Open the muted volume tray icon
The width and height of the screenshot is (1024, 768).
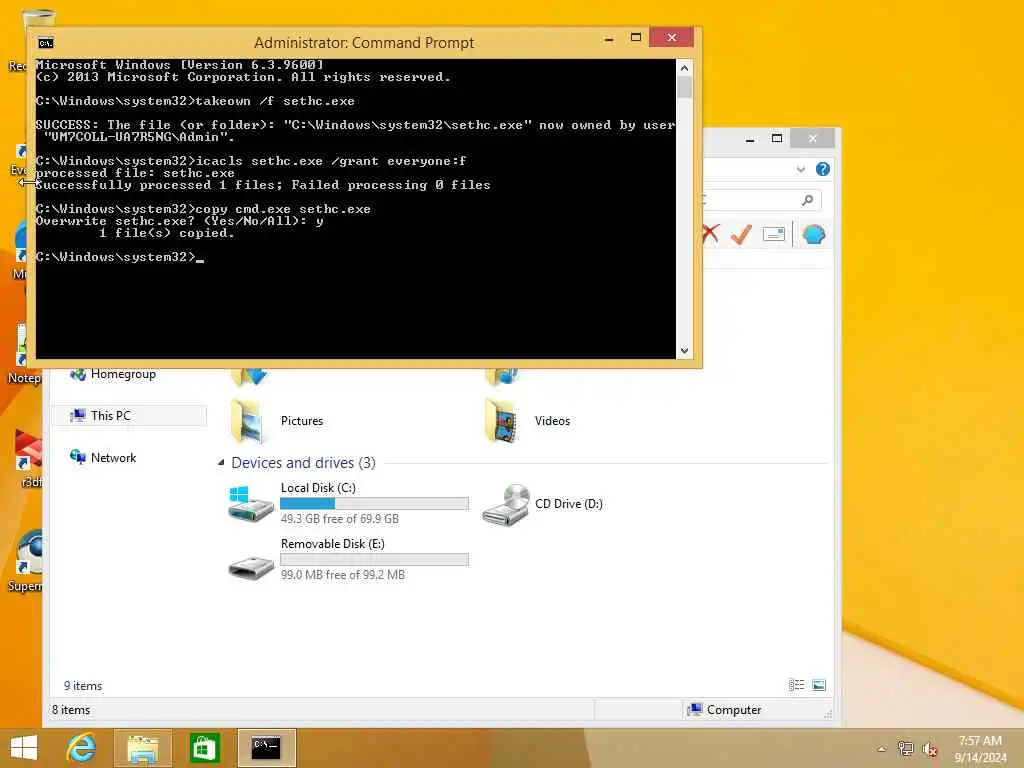point(930,749)
